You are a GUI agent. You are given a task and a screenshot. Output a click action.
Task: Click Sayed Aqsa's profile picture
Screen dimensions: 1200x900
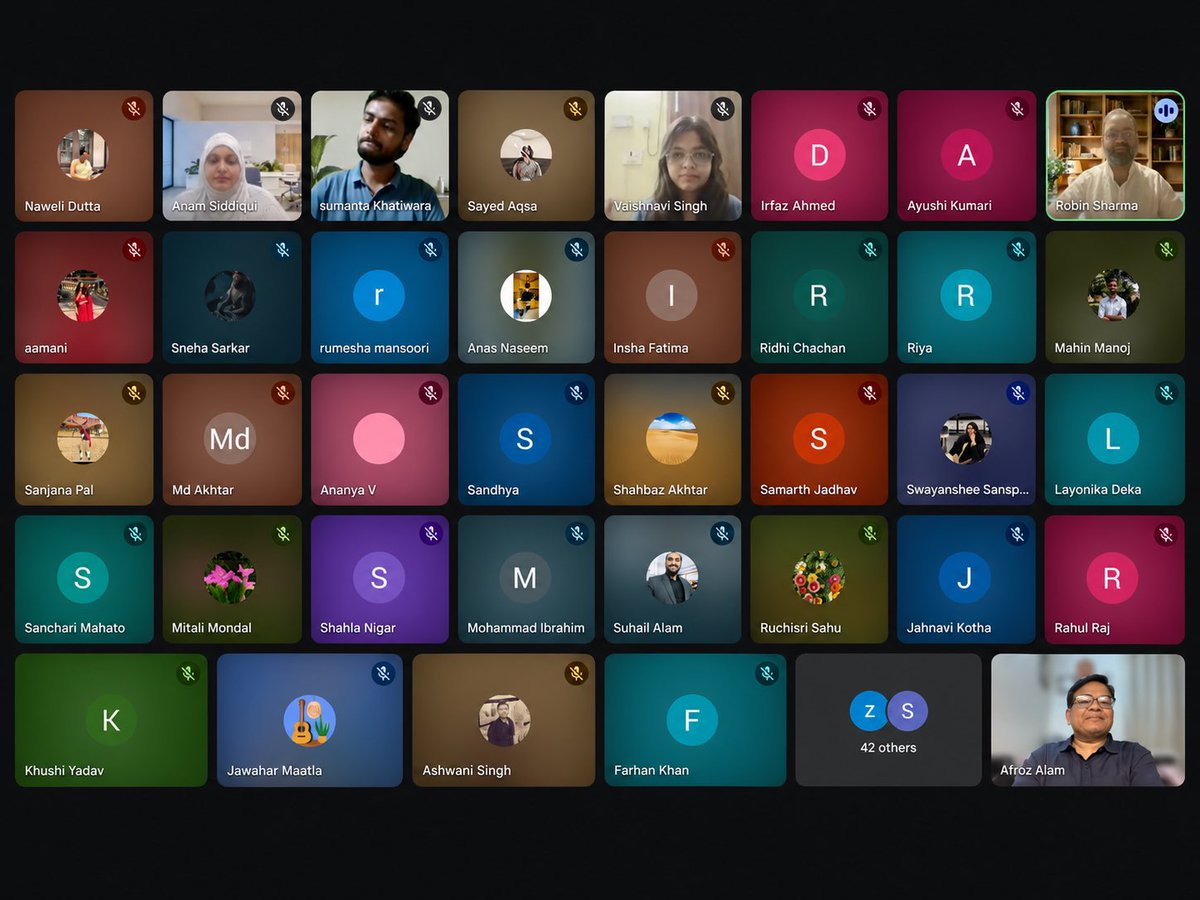tap(526, 154)
